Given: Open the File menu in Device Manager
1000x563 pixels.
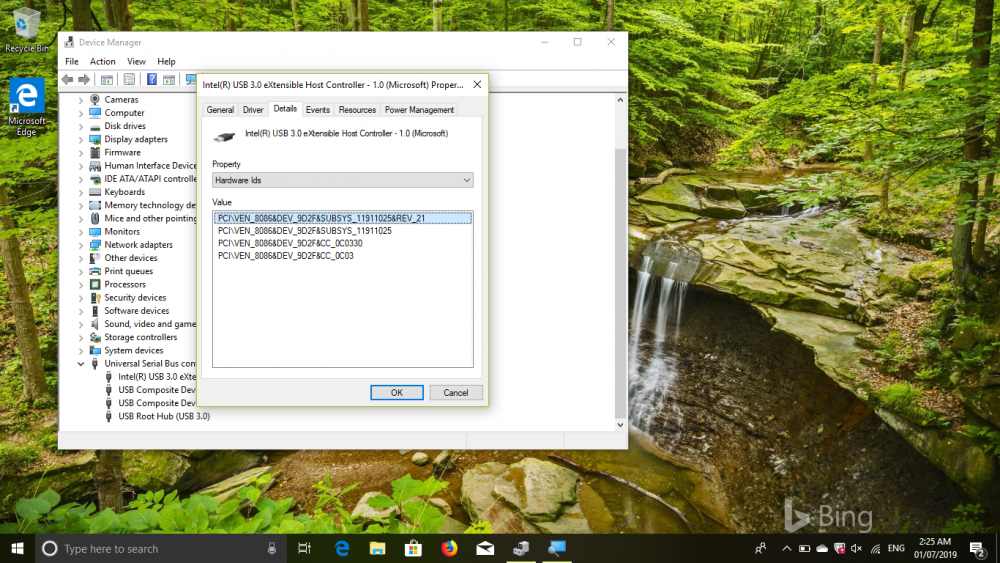Looking at the screenshot, I should [x=72, y=62].
